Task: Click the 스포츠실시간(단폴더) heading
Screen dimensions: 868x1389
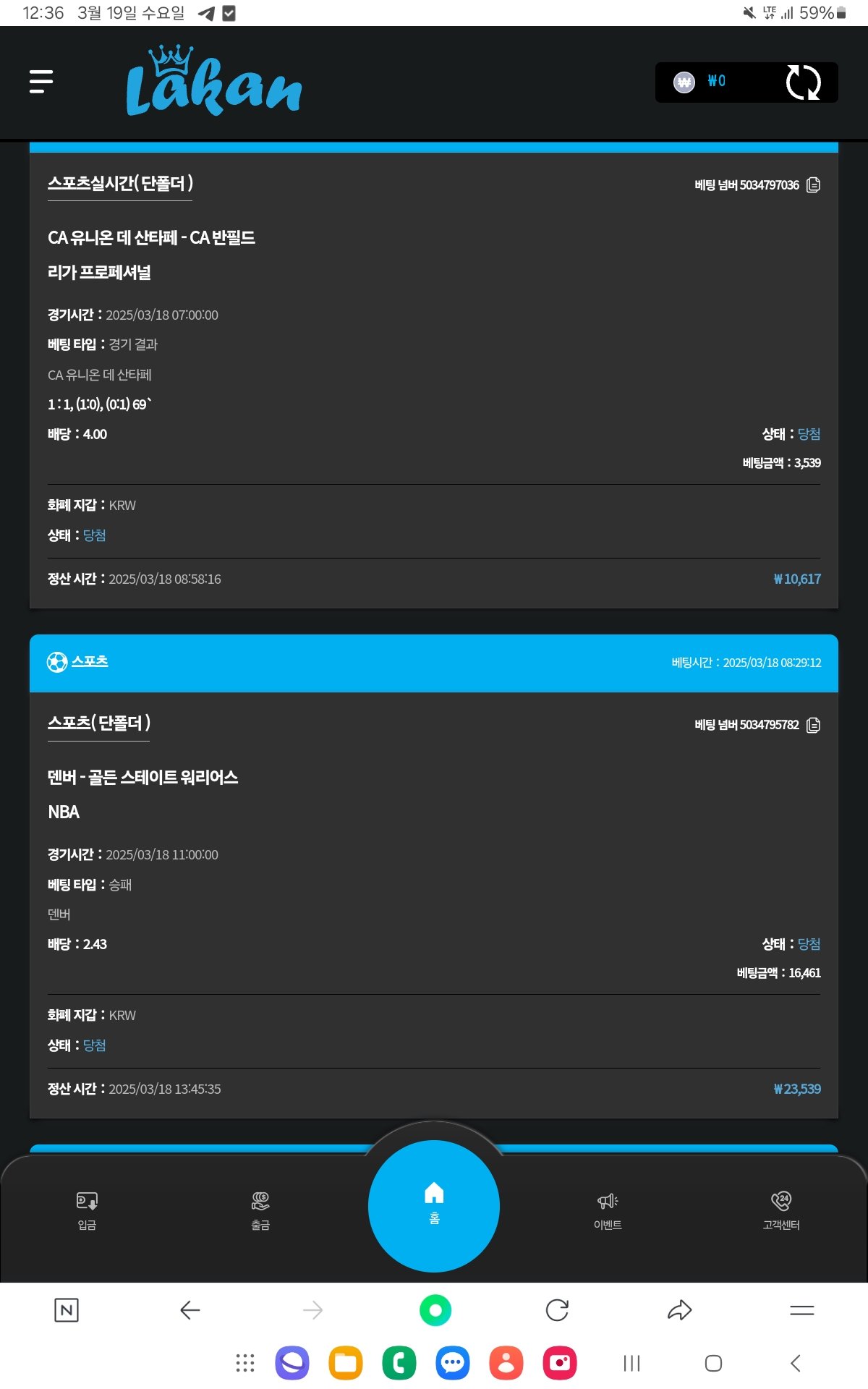Action: coord(120,184)
